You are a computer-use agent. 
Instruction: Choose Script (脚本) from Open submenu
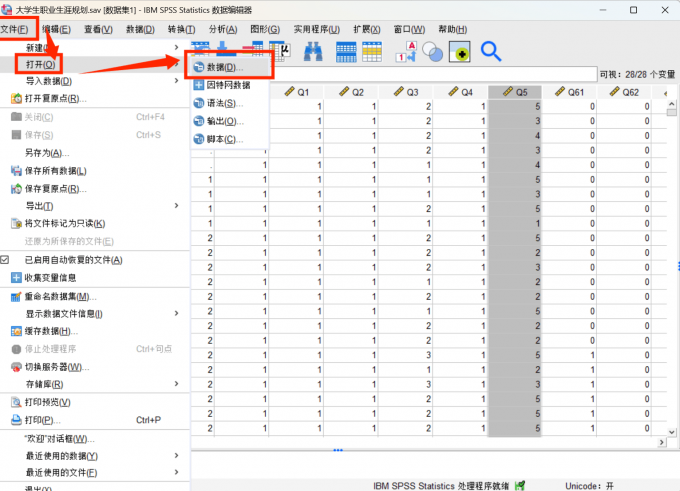pyautogui.click(x=224, y=139)
